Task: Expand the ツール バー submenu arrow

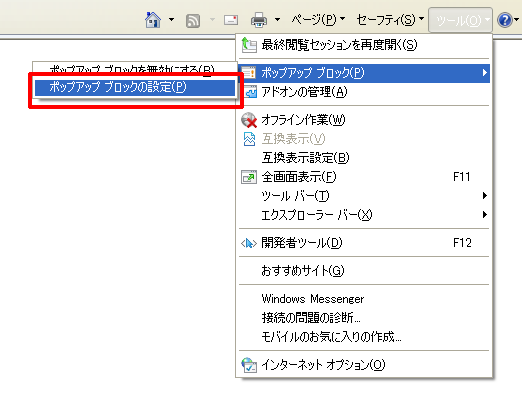Action: [x=485, y=196]
